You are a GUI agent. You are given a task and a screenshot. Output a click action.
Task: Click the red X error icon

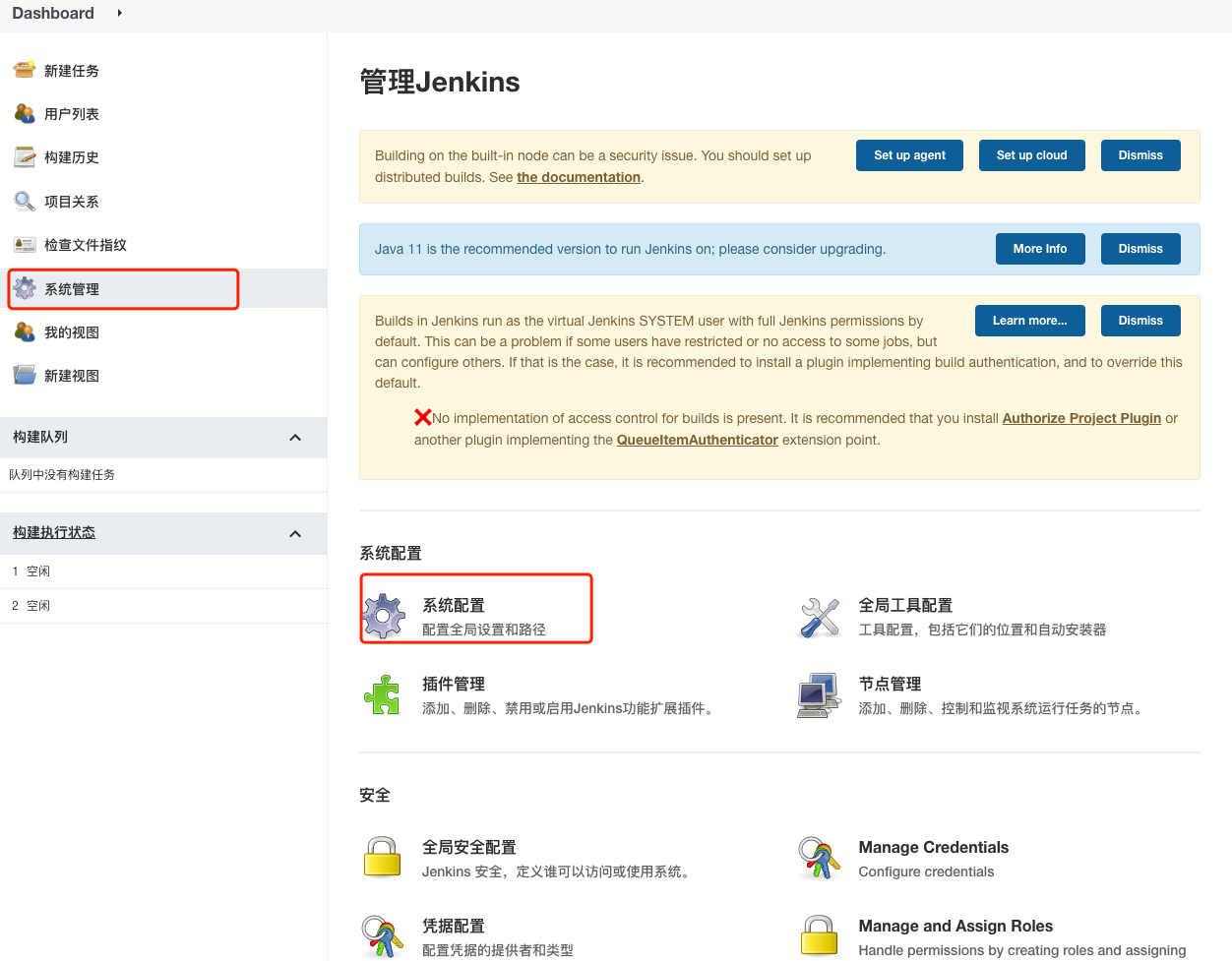click(x=423, y=417)
